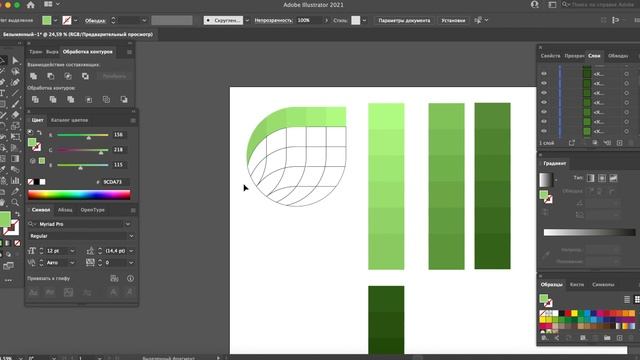Viewport: 640px width, 360px height.
Task: Set toolbar paint mode to None
Action: pyautogui.click(x=17, y=243)
